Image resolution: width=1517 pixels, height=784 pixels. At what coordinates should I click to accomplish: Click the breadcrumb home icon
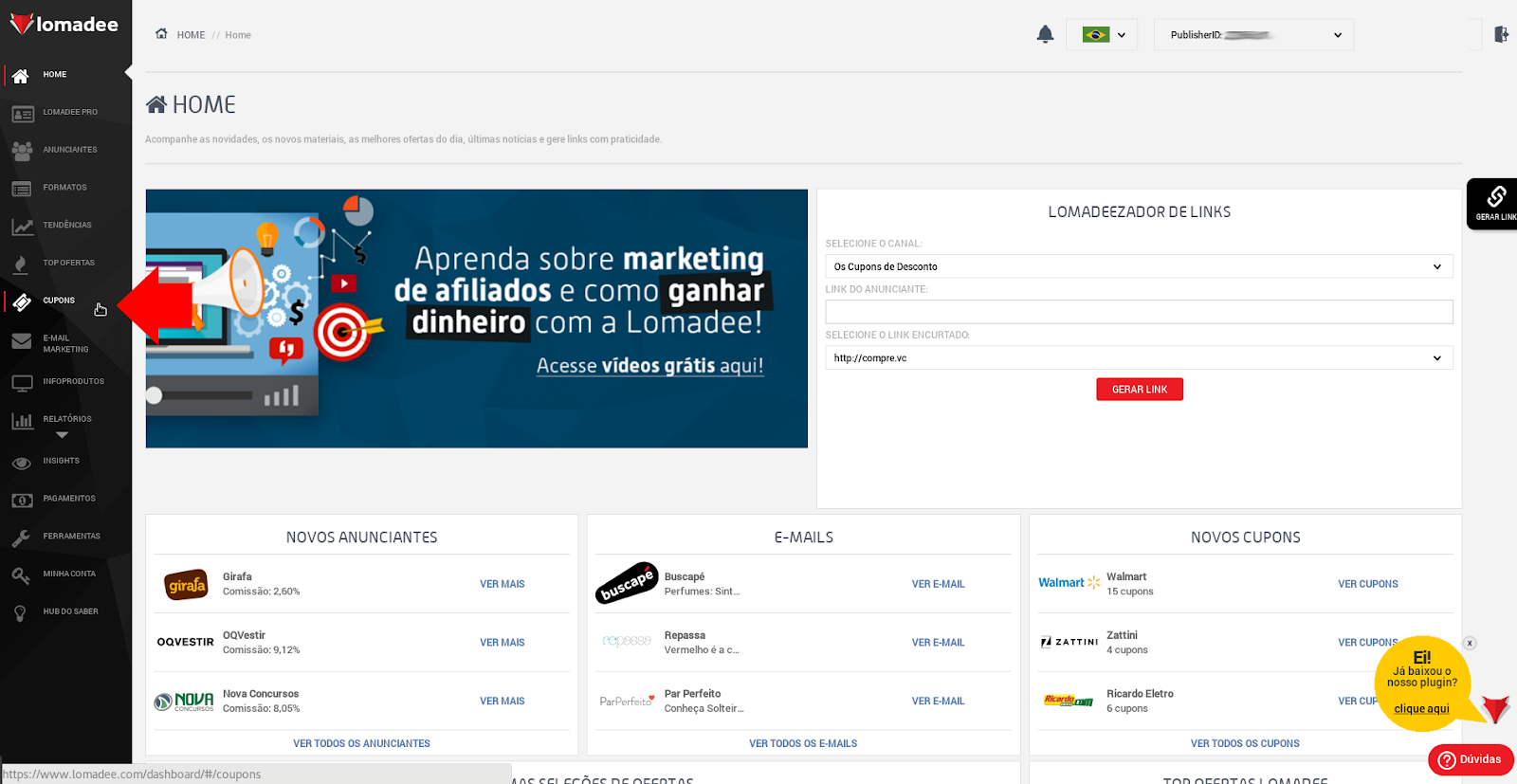click(161, 33)
